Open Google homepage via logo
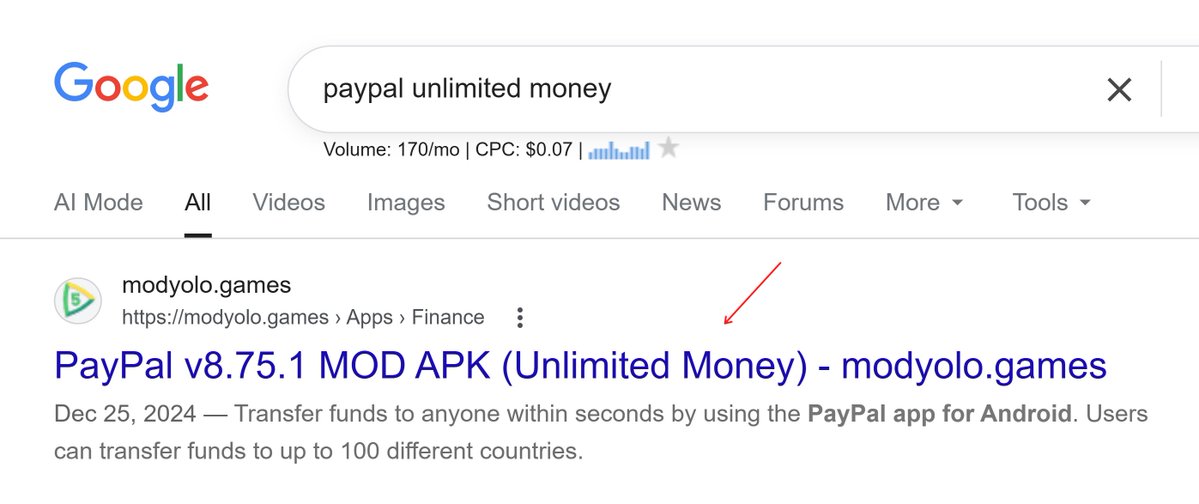This screenshot has width=1199, height=504. coord(131,87)
